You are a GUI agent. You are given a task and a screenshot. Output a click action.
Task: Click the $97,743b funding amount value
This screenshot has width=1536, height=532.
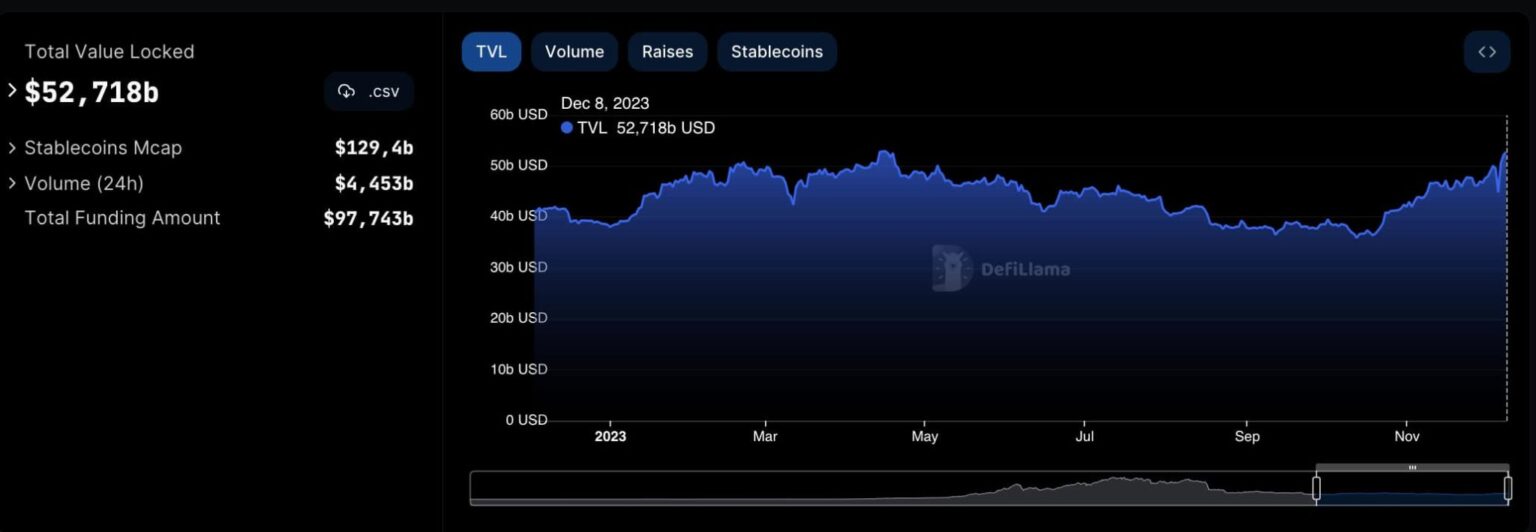coord(368,218)
